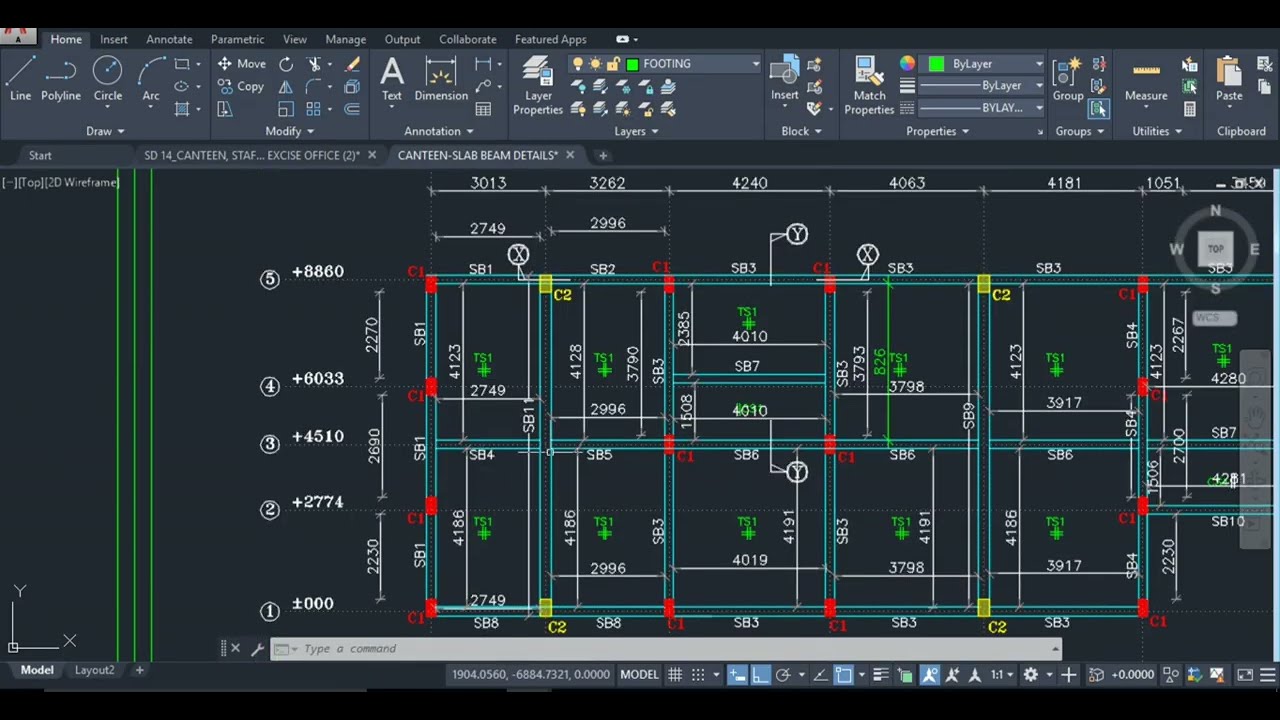
Task: Switch to the Parametric tab
Action: [x=237, y=39]
